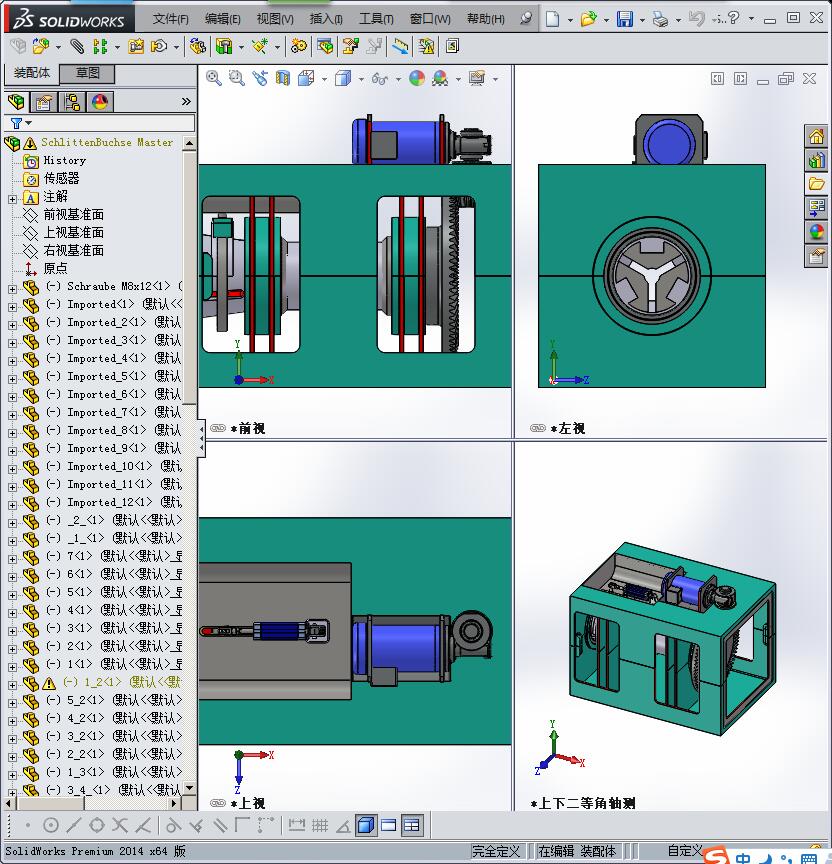
Task: Open the Hide/Show Items dropdown arrow
Action: (398, 79)
